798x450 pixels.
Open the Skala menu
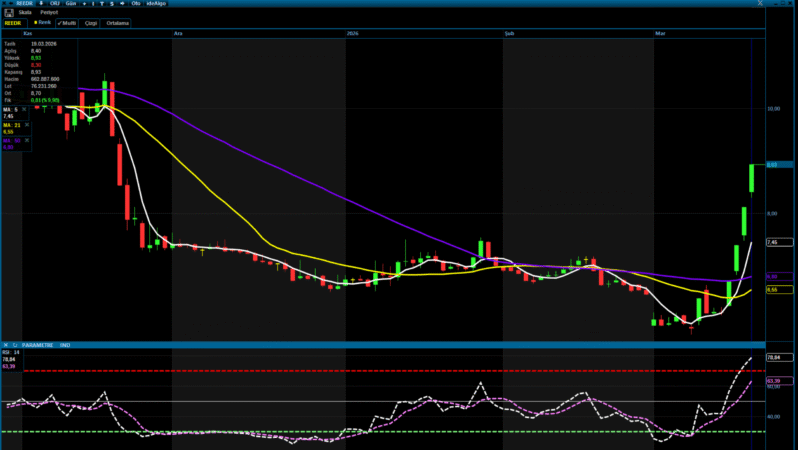point(25,12)
